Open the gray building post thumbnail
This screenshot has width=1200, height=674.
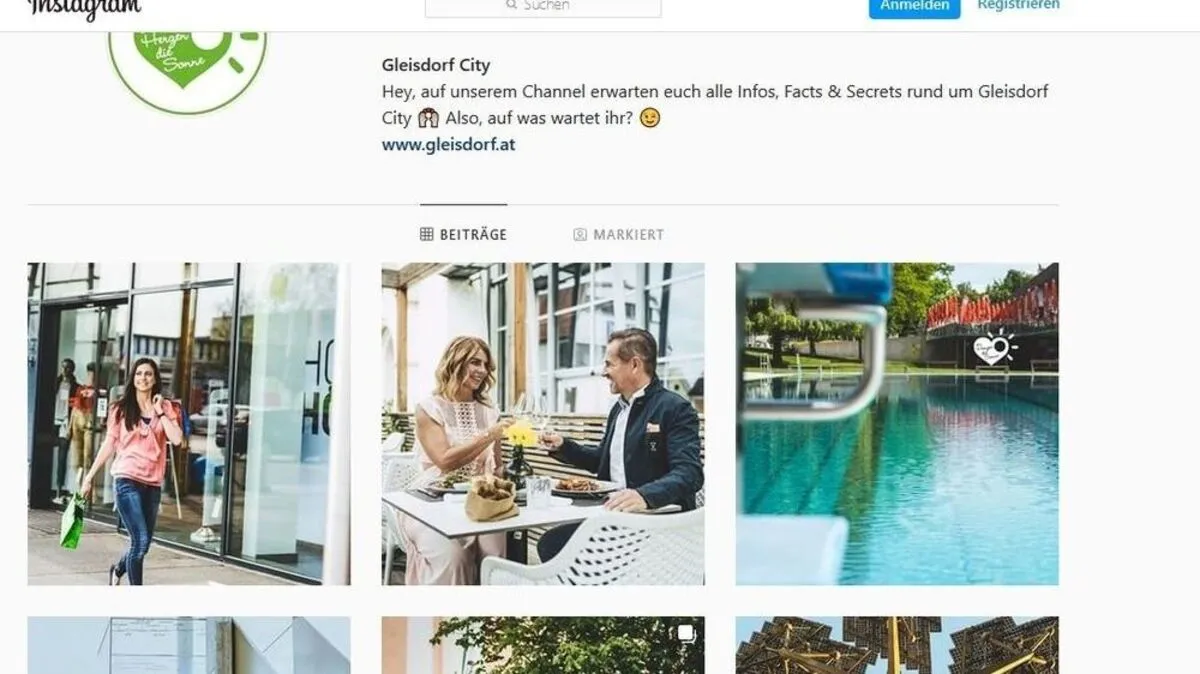pyautogui.click(x=189, y=645)
